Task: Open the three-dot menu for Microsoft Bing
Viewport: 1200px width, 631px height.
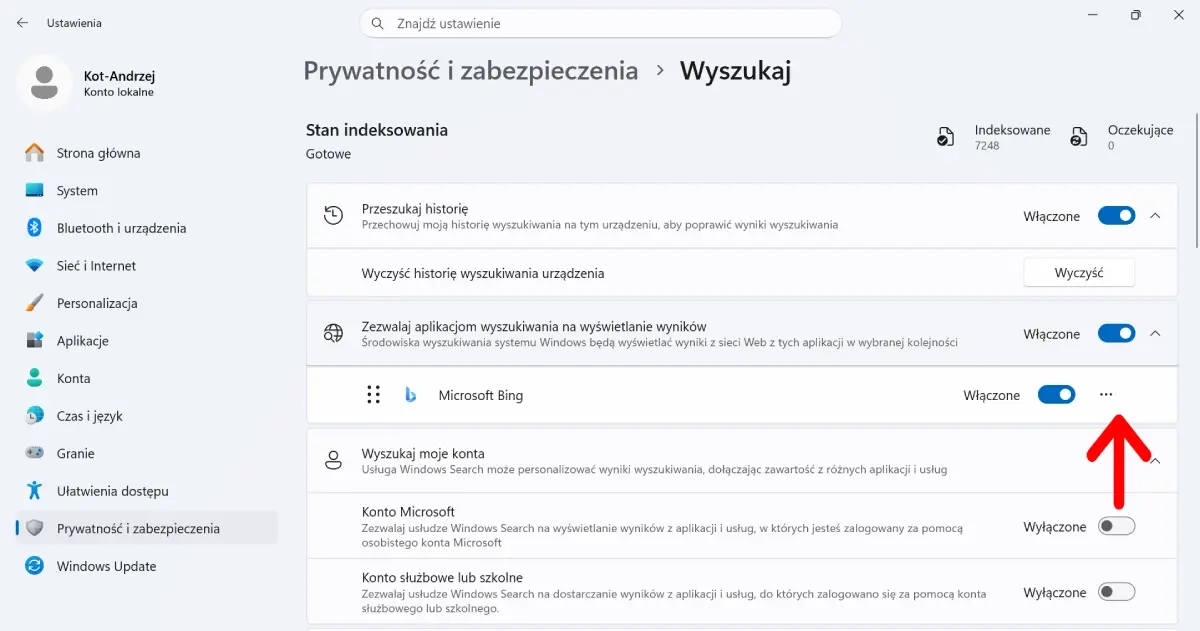Action: click(1105, 395)
